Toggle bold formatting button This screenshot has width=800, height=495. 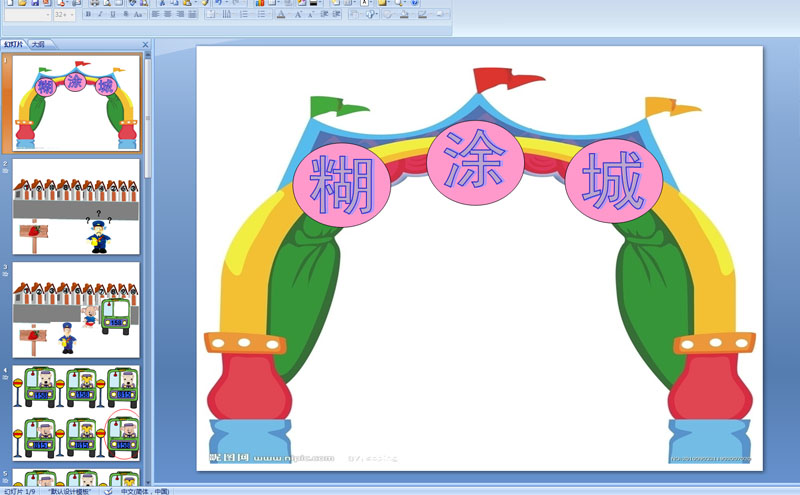coord(88,14)
